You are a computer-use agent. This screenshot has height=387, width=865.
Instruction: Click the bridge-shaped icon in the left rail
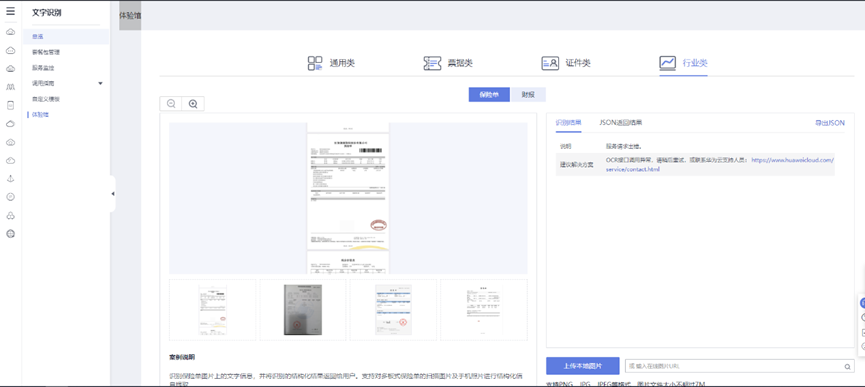click(x=10, y=87)
